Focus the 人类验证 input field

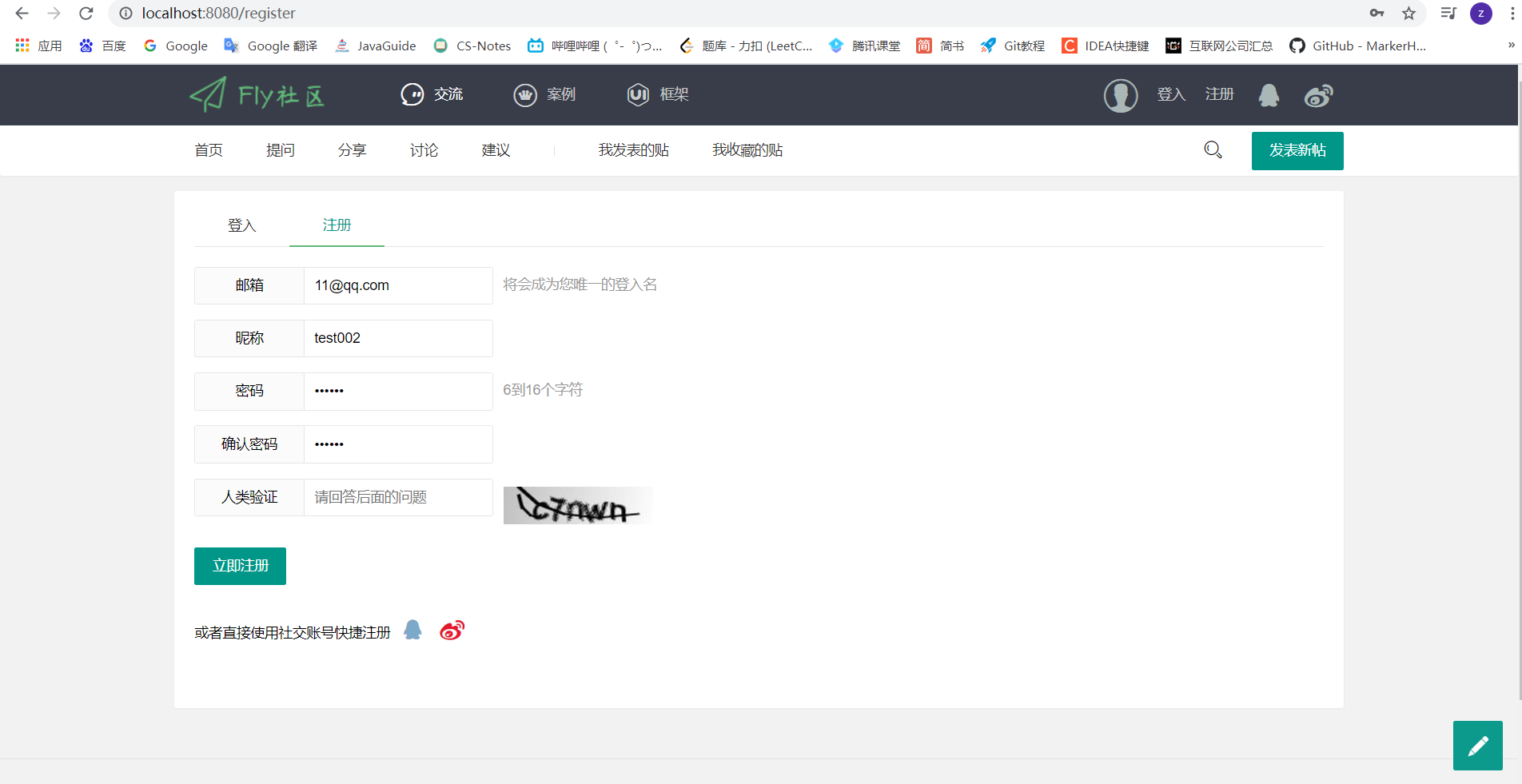pos(397,497)
